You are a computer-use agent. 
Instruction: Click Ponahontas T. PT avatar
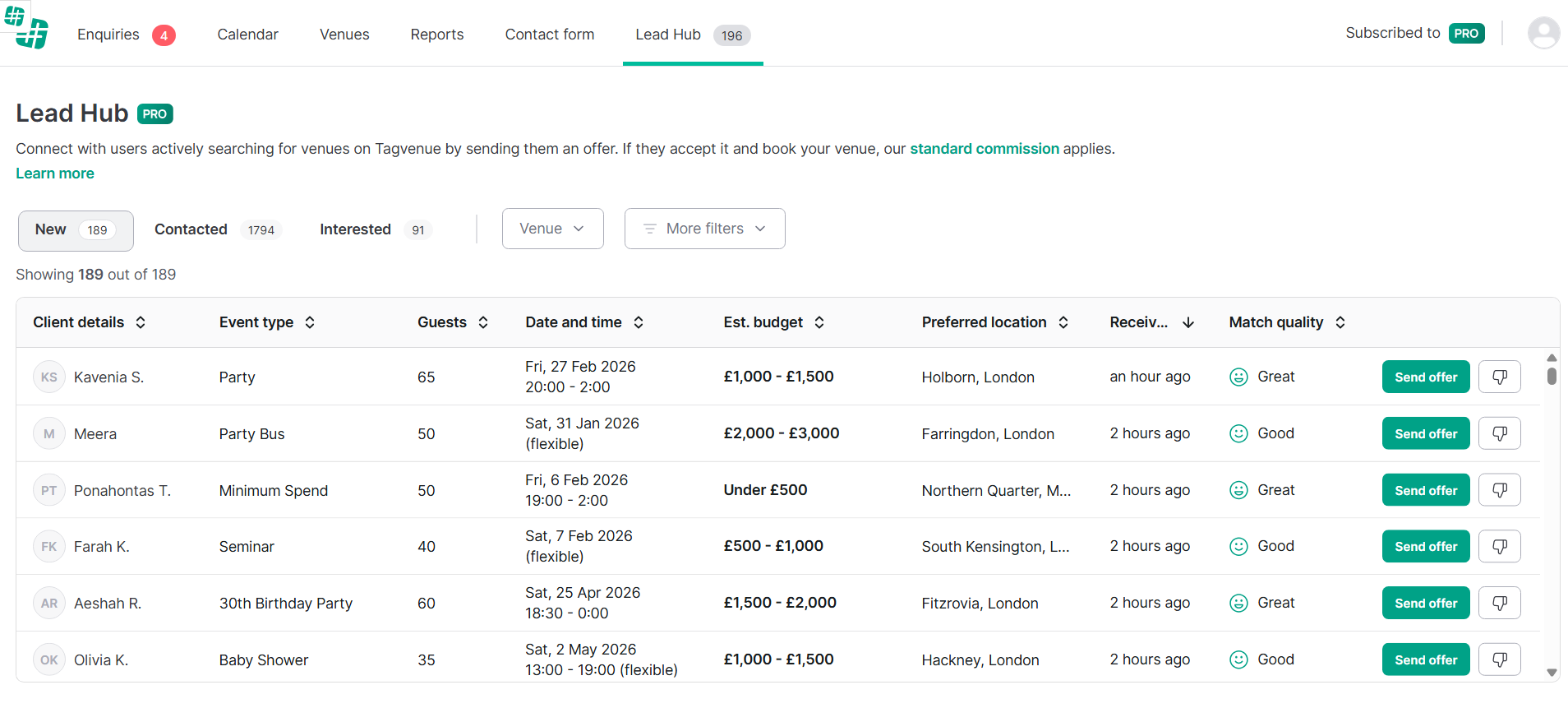(49, 490)
